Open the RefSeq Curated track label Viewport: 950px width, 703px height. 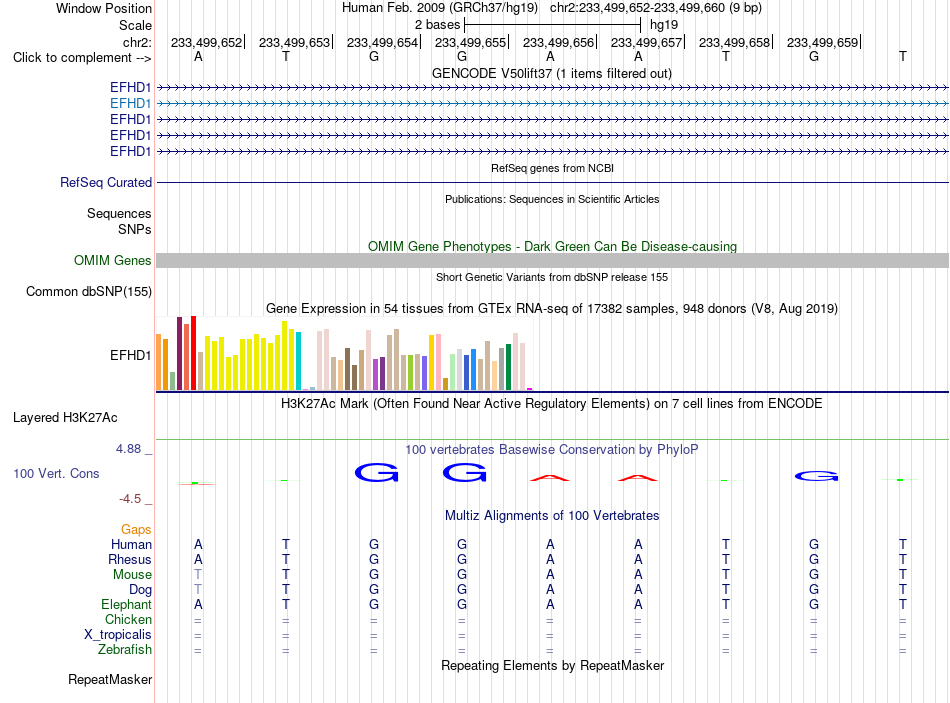pyautogui.click(x=106, y=182)
